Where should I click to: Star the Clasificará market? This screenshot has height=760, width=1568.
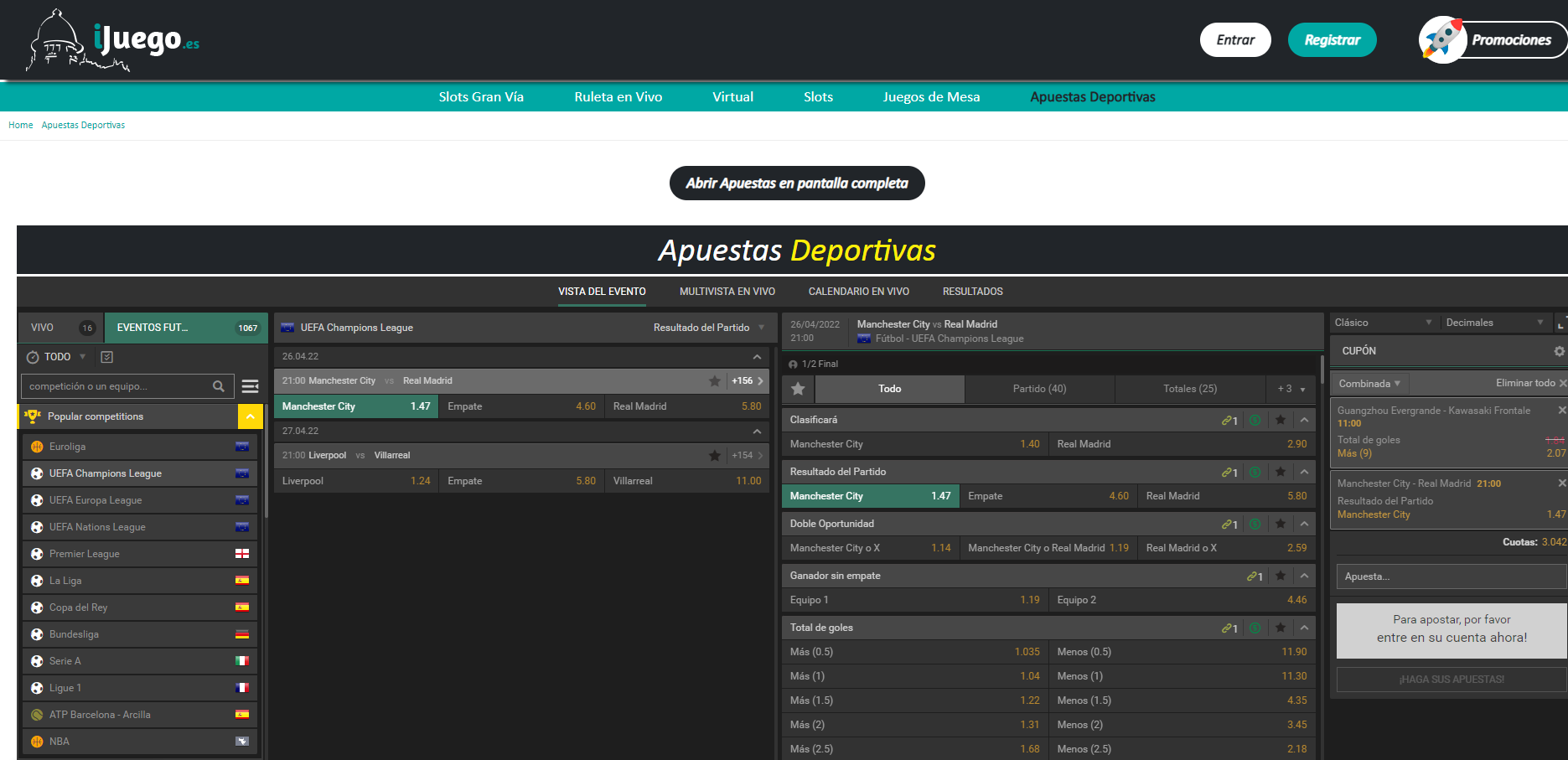coord(1281,420)
